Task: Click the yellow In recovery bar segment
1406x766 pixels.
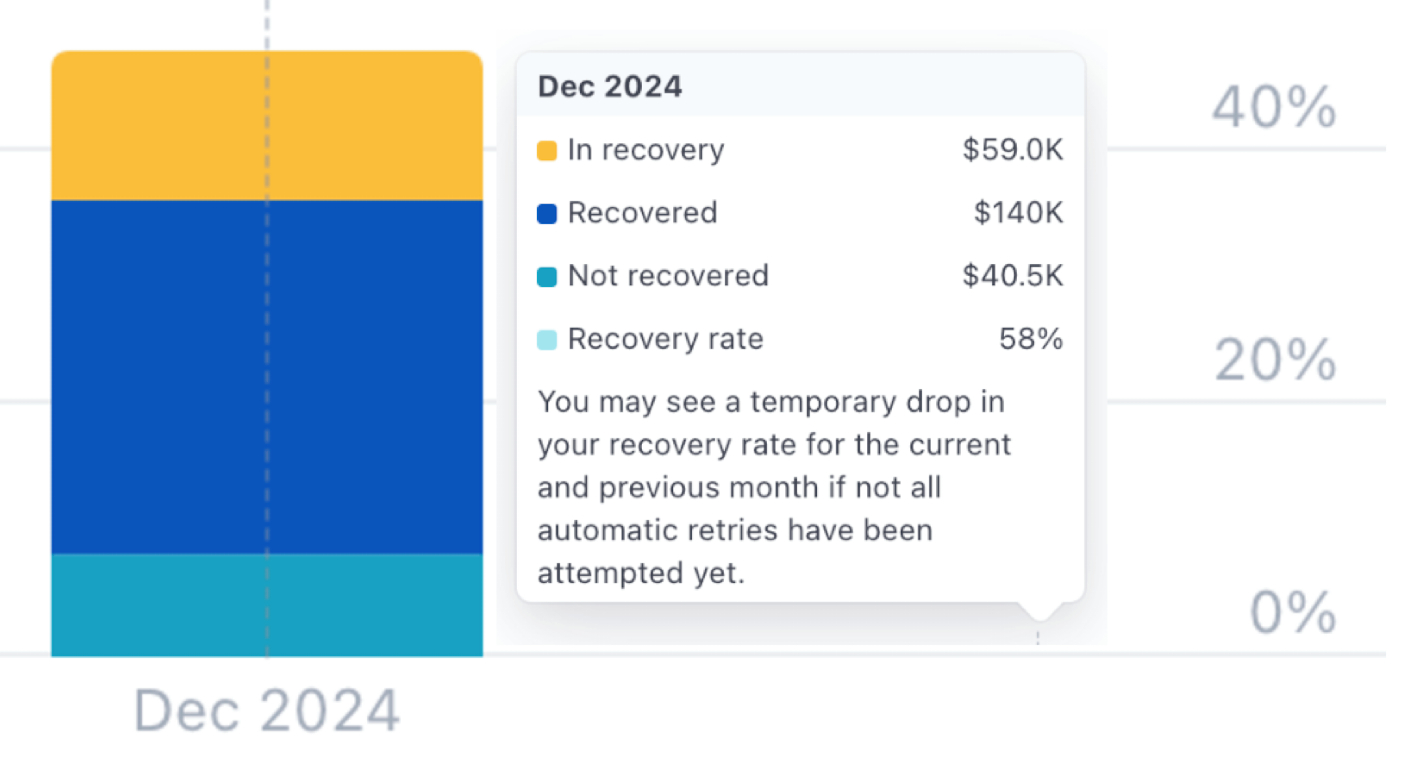Action: click(267, 125)
